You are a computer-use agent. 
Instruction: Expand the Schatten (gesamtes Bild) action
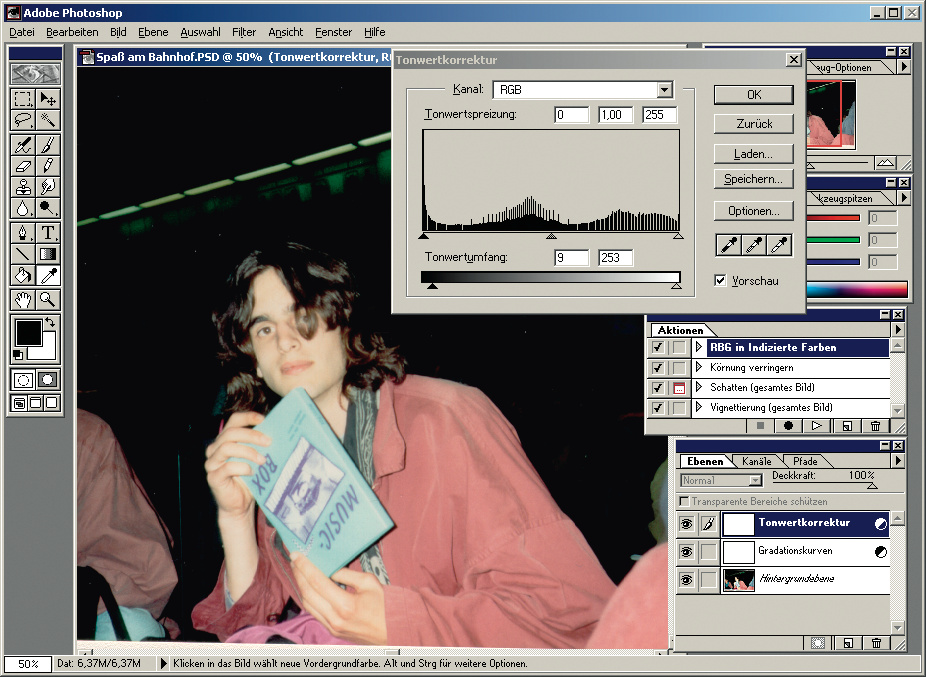700,387
